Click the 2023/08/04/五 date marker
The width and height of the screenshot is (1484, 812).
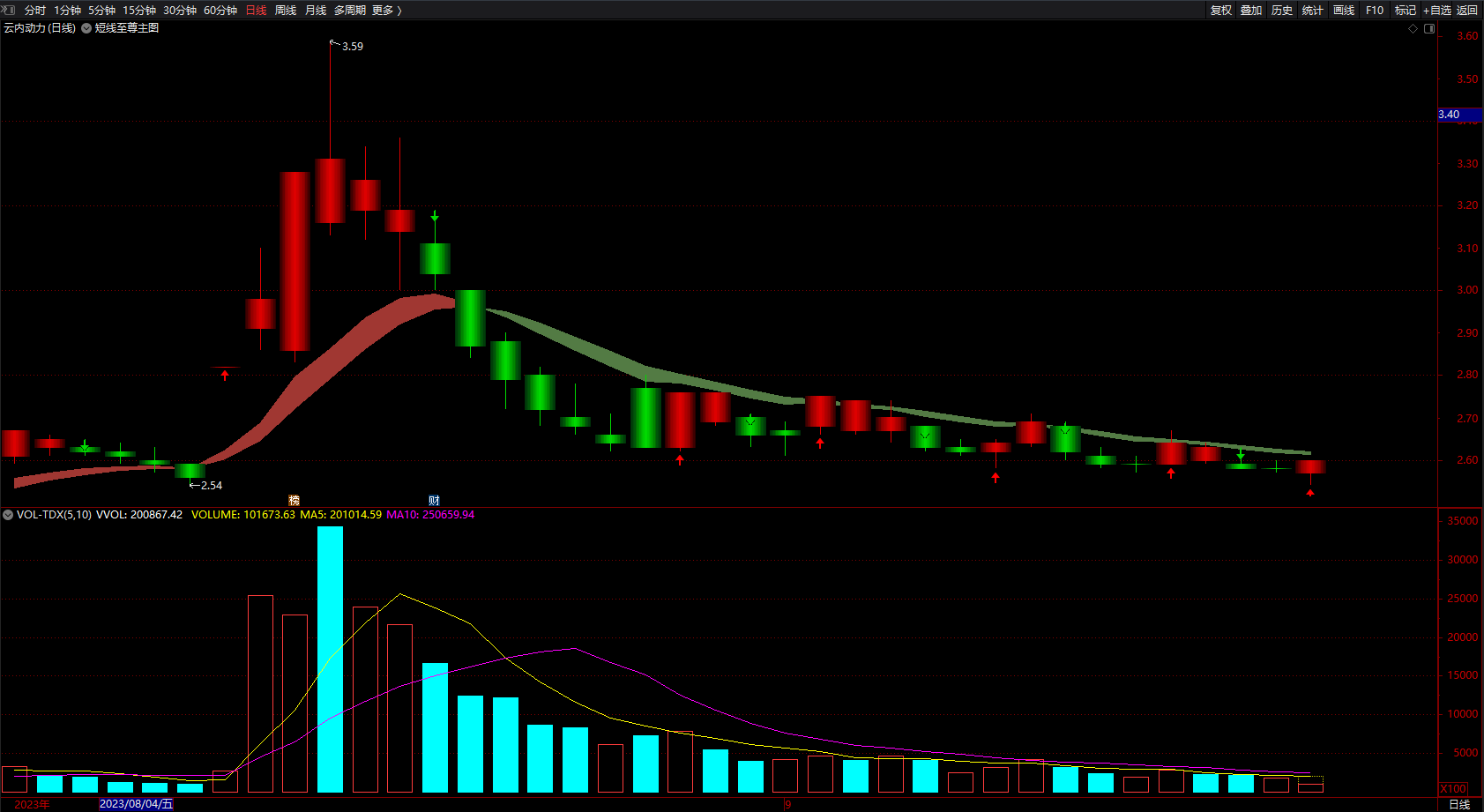point(136,804)
